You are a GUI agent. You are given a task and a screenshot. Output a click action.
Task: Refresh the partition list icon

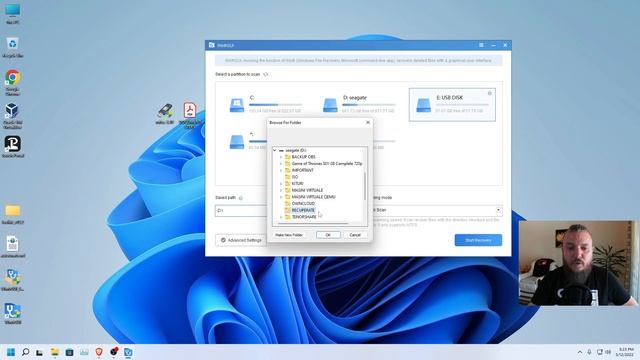[x=266, y=74]
